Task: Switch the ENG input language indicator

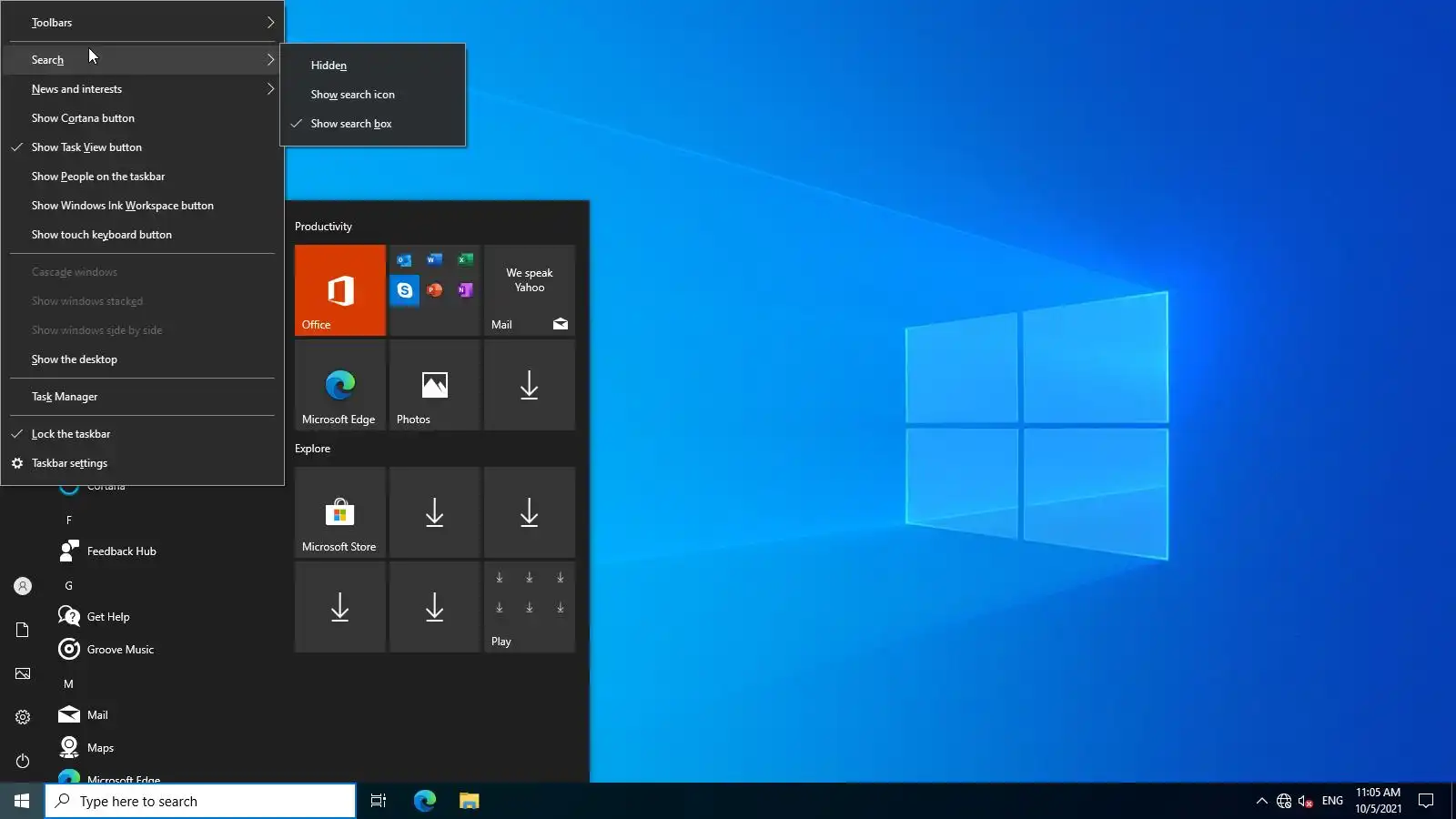Action: click(1332, 801)
